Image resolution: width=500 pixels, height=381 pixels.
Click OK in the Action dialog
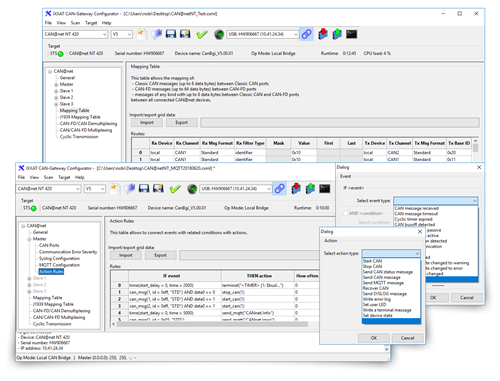(x=374, y=338)
